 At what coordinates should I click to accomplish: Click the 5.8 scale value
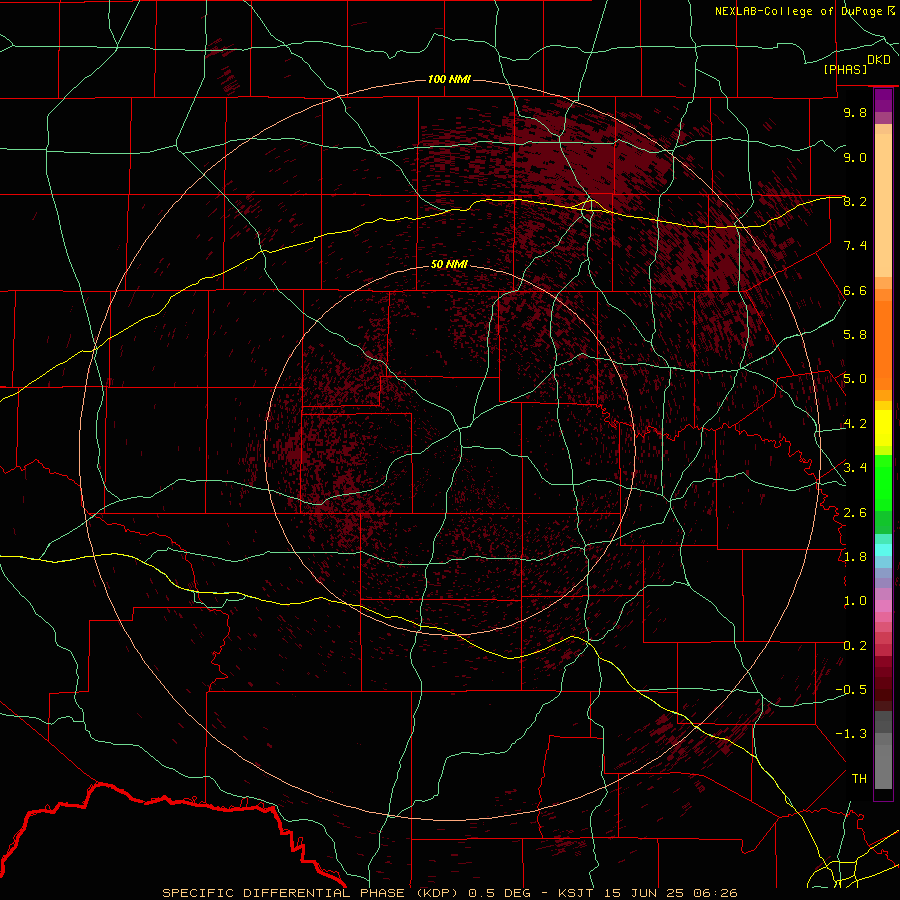tap(855, 335)
